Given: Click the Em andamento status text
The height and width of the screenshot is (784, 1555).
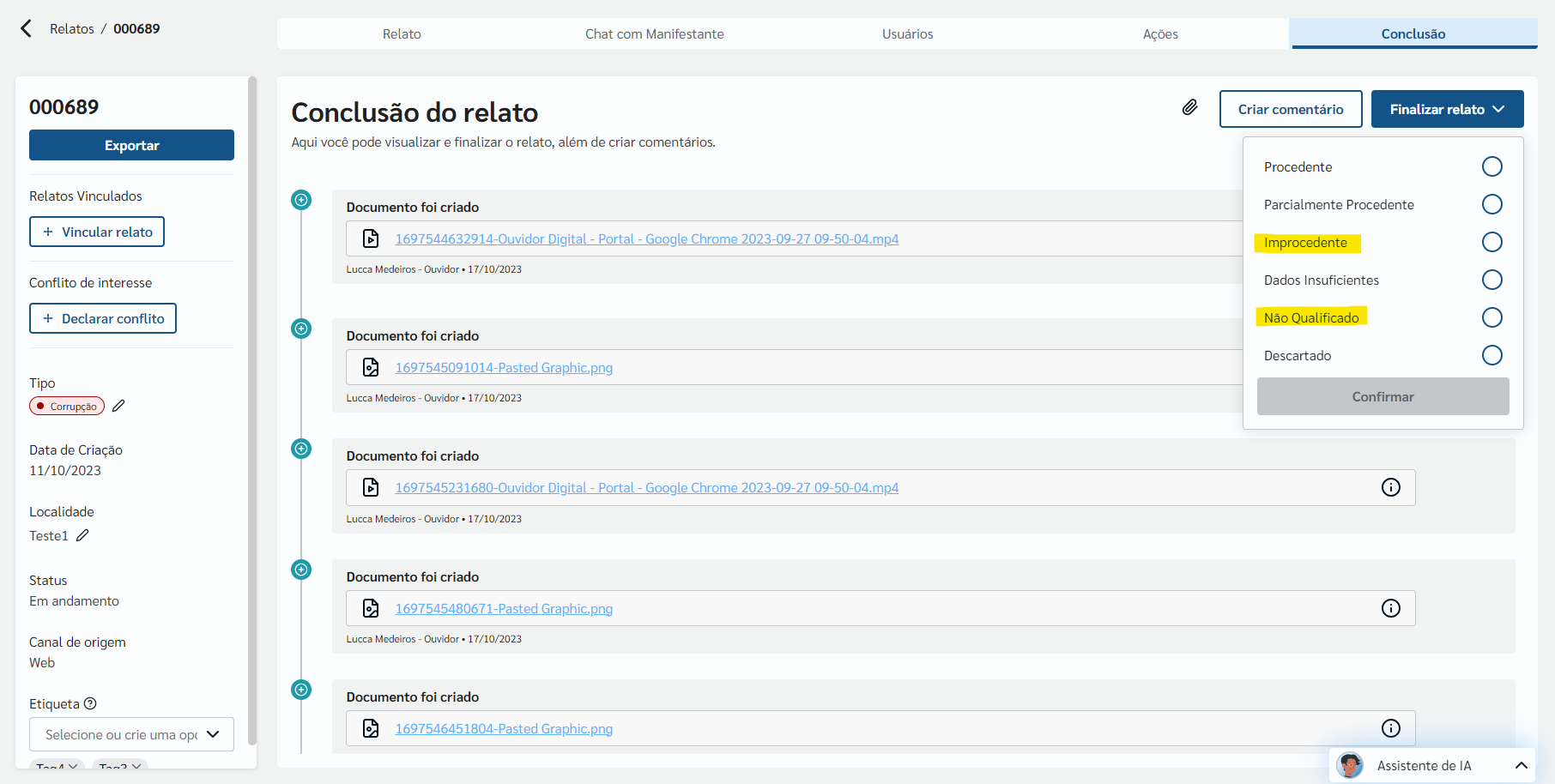Looking at the screenshot, I should pos(74,600).
